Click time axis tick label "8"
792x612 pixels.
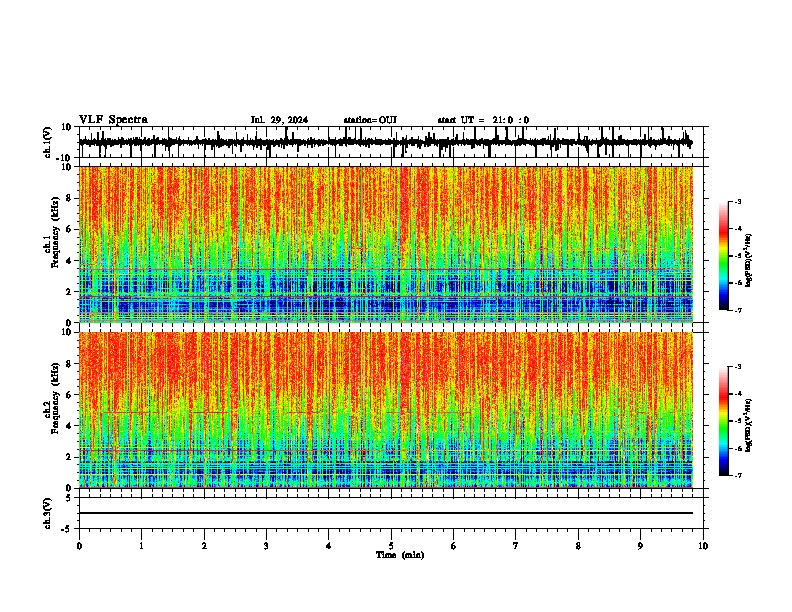click(578, 546)
